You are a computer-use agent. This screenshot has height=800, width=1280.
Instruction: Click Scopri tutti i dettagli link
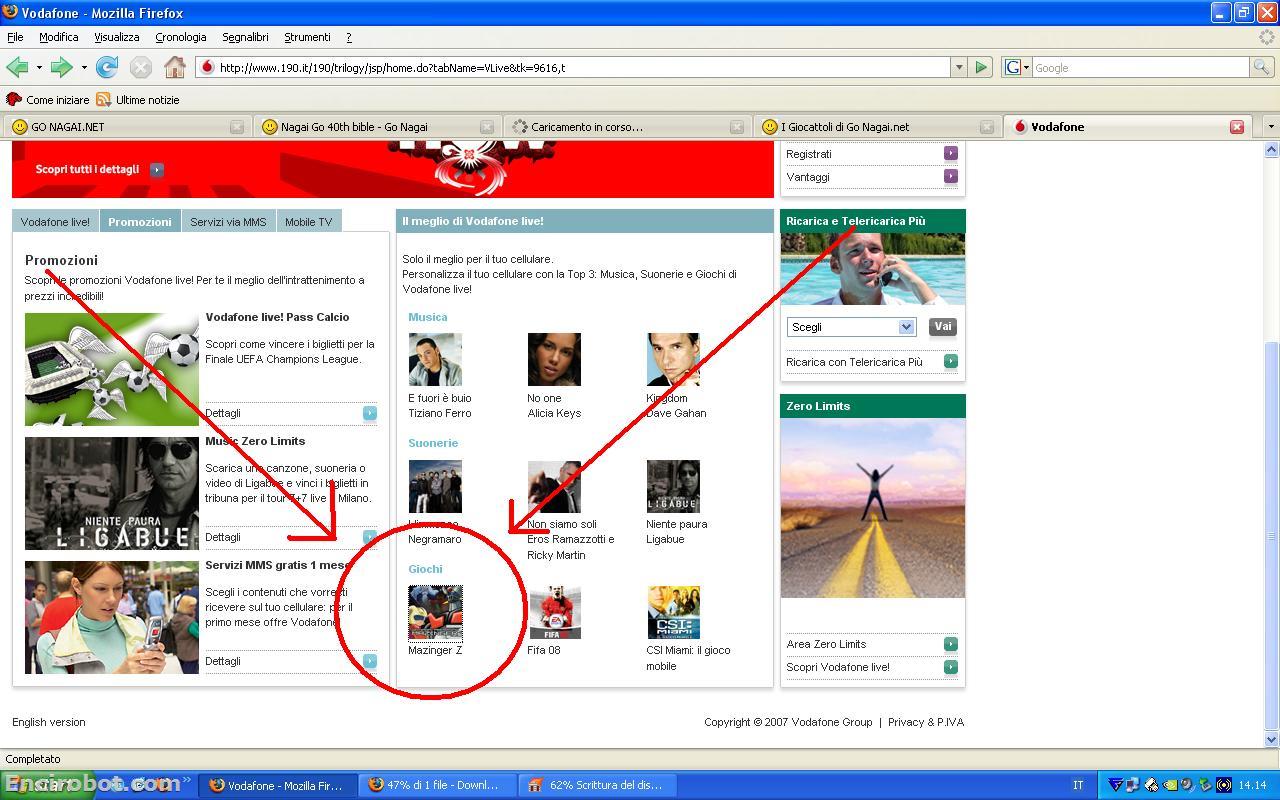pyautogui.click(x=87, y=170)
